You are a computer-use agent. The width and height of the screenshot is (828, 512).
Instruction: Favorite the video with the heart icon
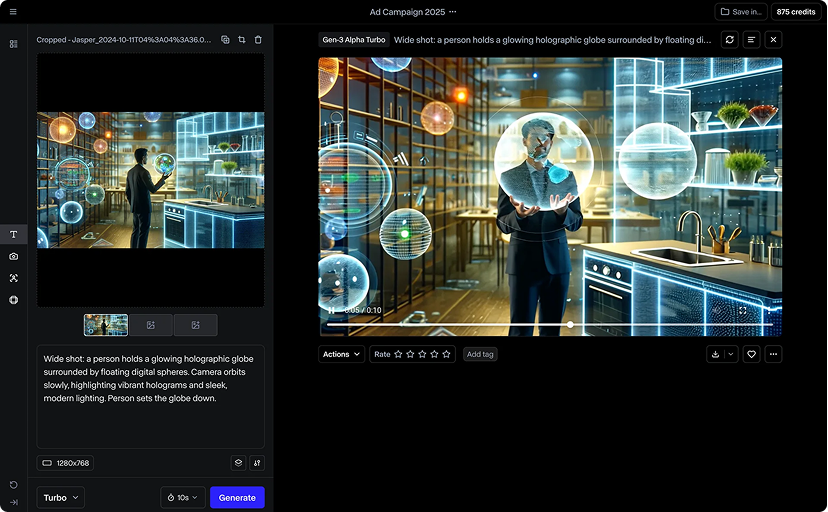751,354
